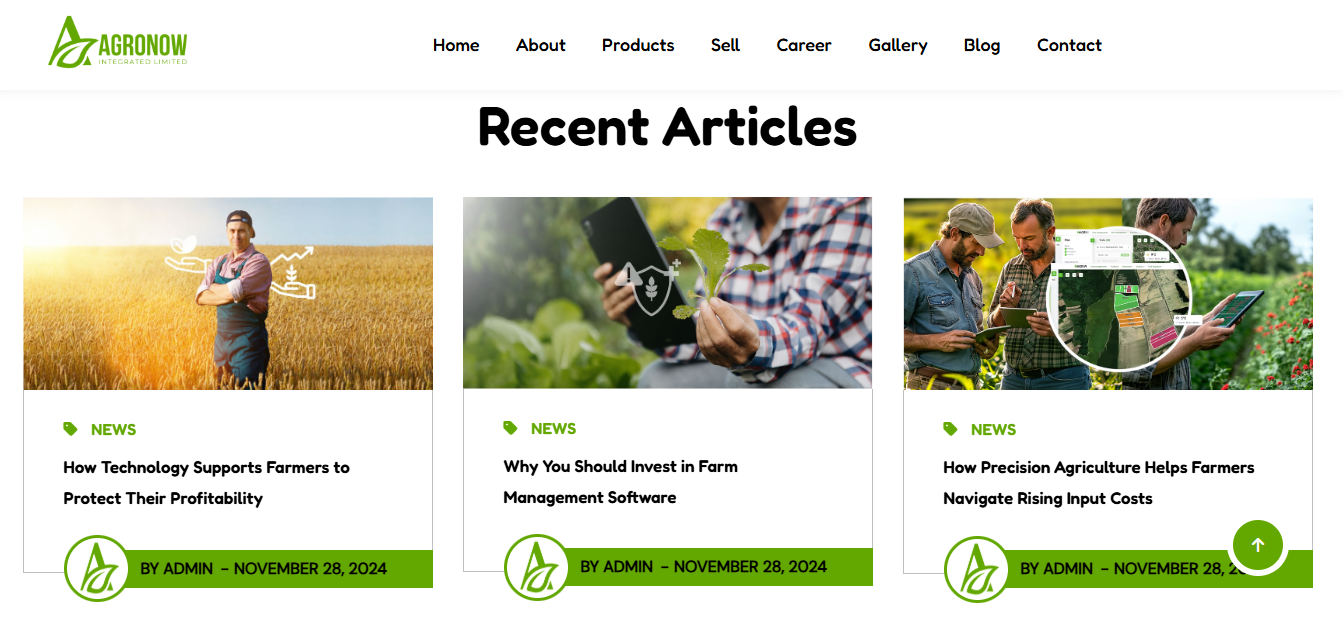The image size is (1343, 628).
Task: Click the tag icon on second article
Action: coord(510,428)
